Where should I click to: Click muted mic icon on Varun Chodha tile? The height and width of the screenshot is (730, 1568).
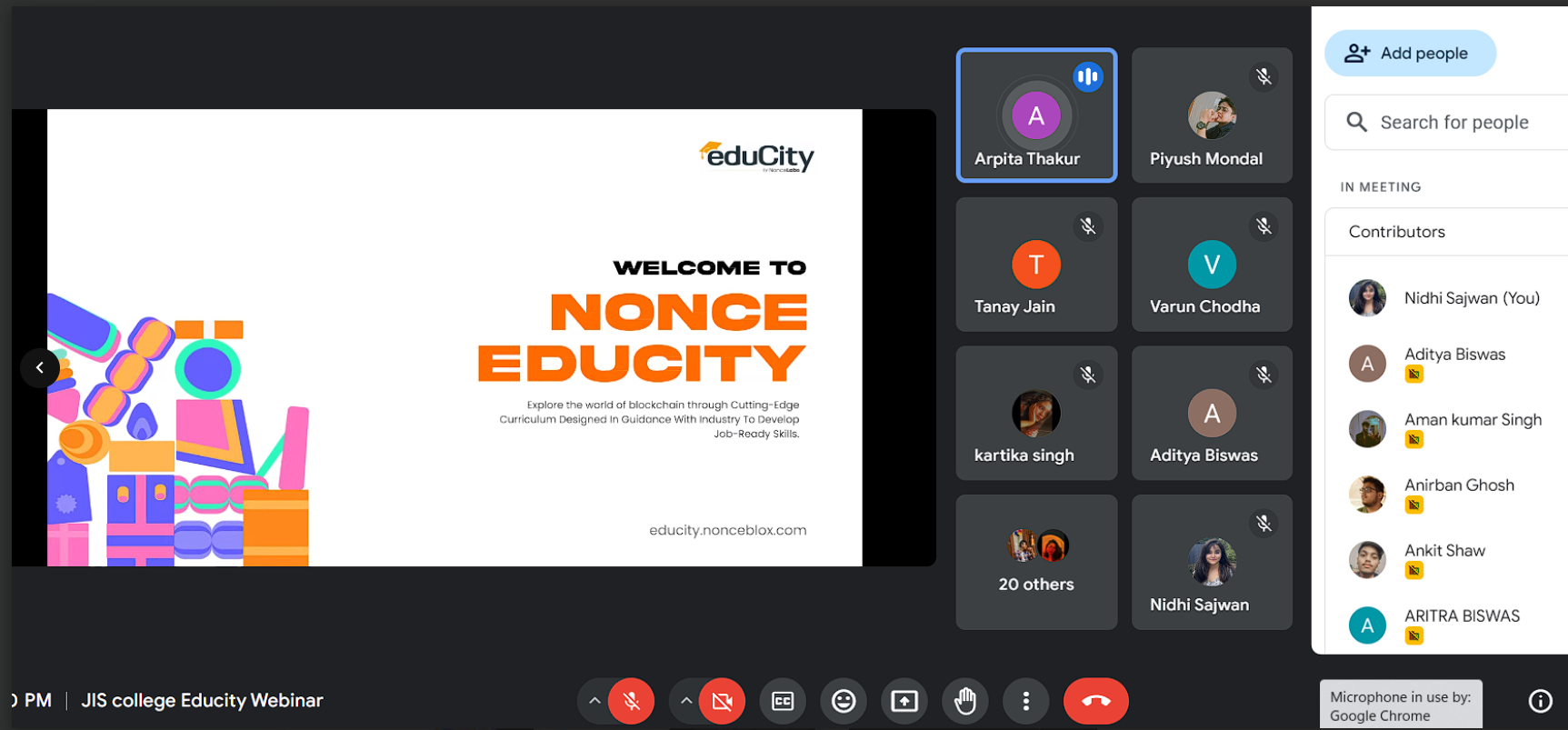coord(1263,226)
